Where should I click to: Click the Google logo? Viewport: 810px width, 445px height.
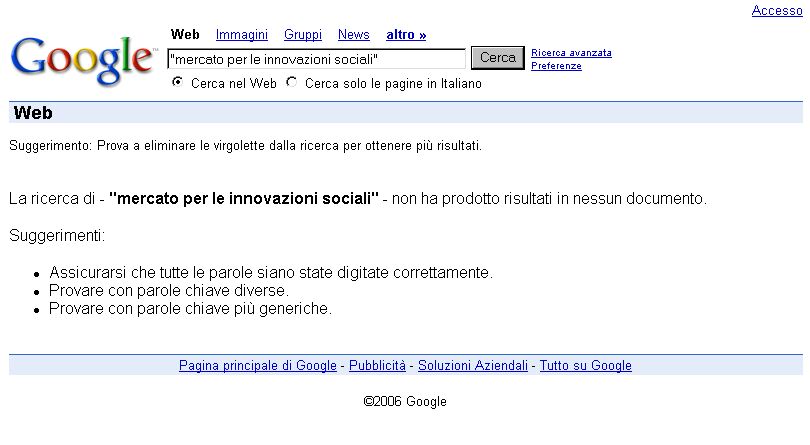click(x=82, y=60)
